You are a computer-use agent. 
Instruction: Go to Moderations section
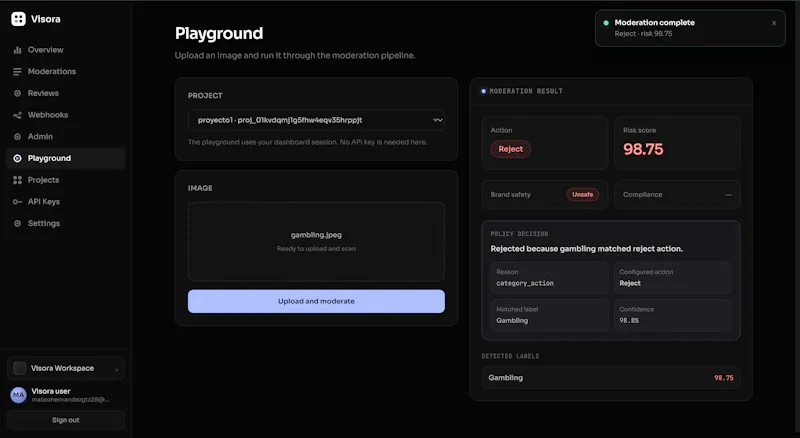point(65,71)
